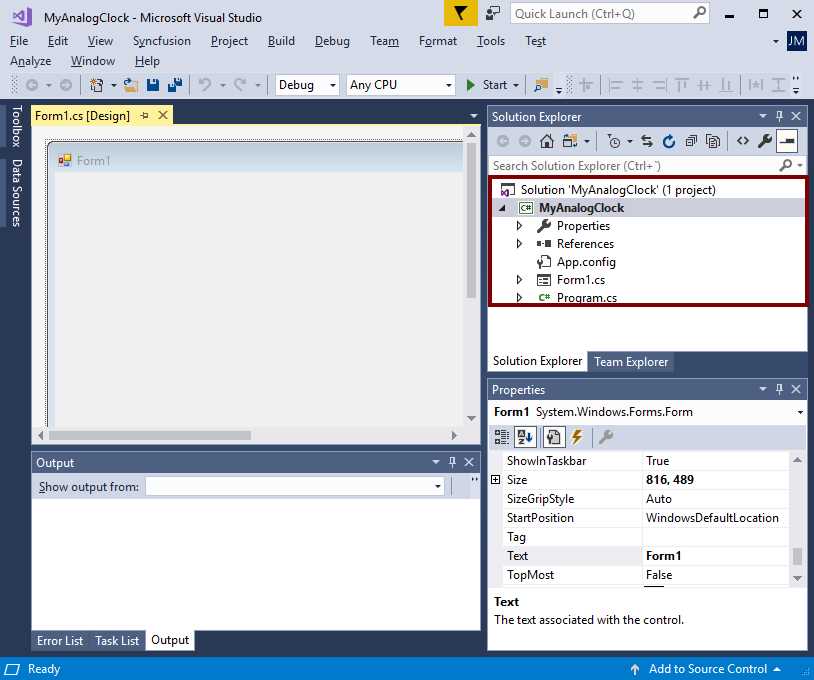Switch to the Error List tab
Screen dimensions: 814x680
(60, 641)
